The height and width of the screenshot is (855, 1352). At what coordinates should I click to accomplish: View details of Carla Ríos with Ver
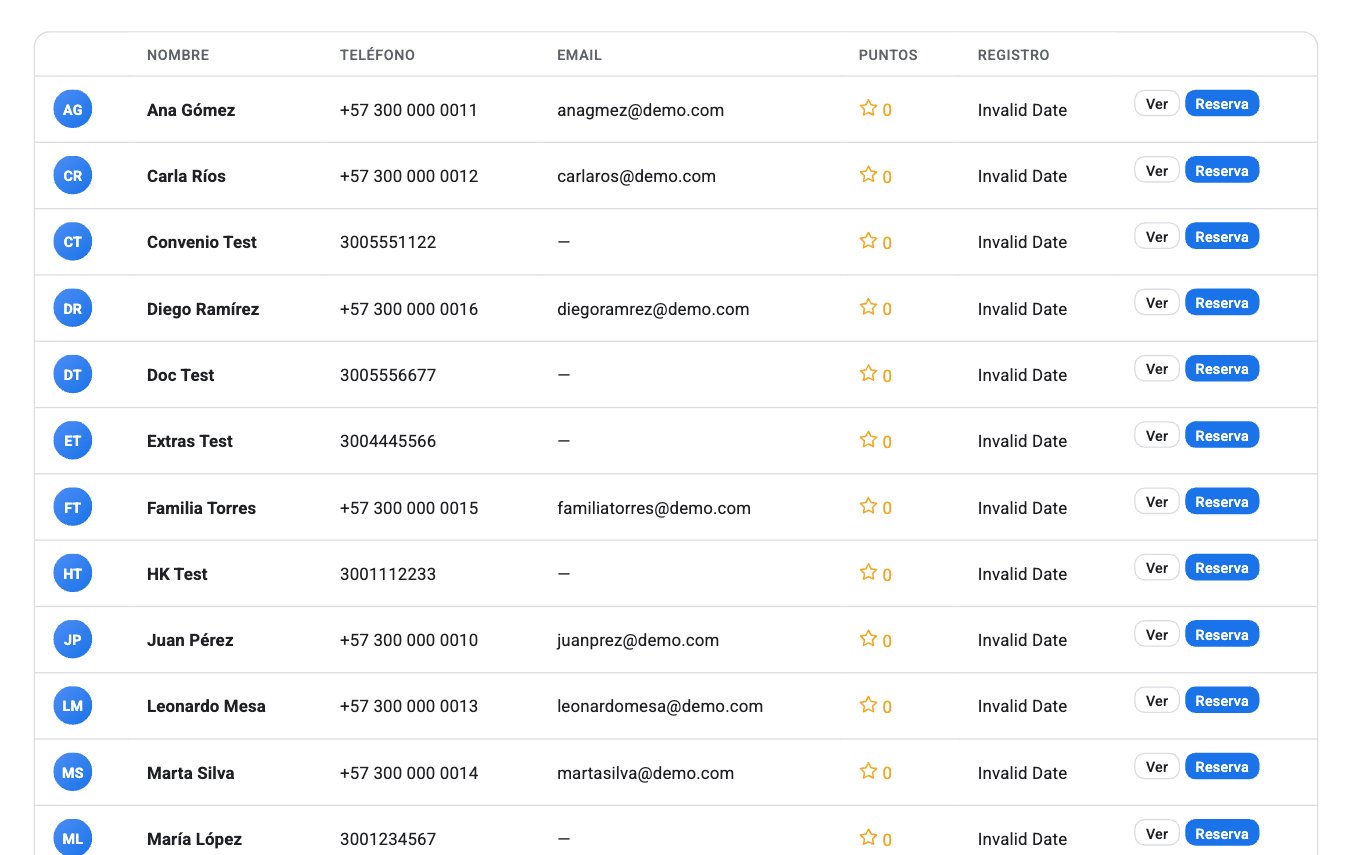pos(1157,170)
